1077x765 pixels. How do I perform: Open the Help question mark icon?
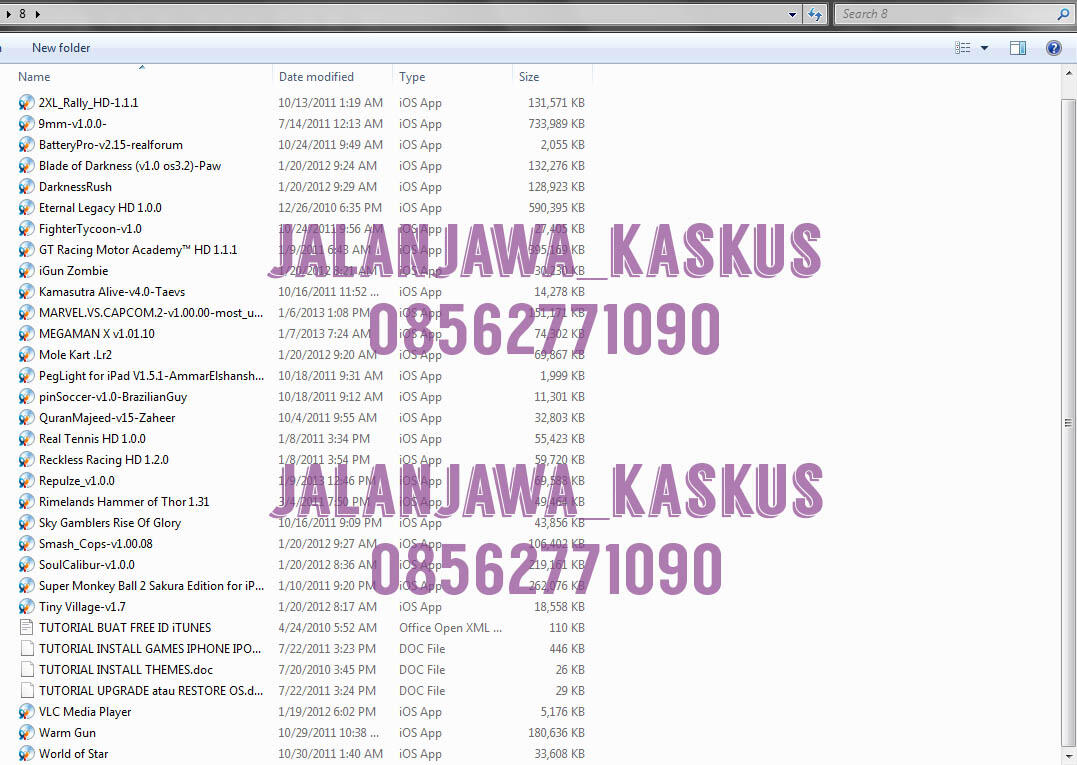[x=1054, y=47]
